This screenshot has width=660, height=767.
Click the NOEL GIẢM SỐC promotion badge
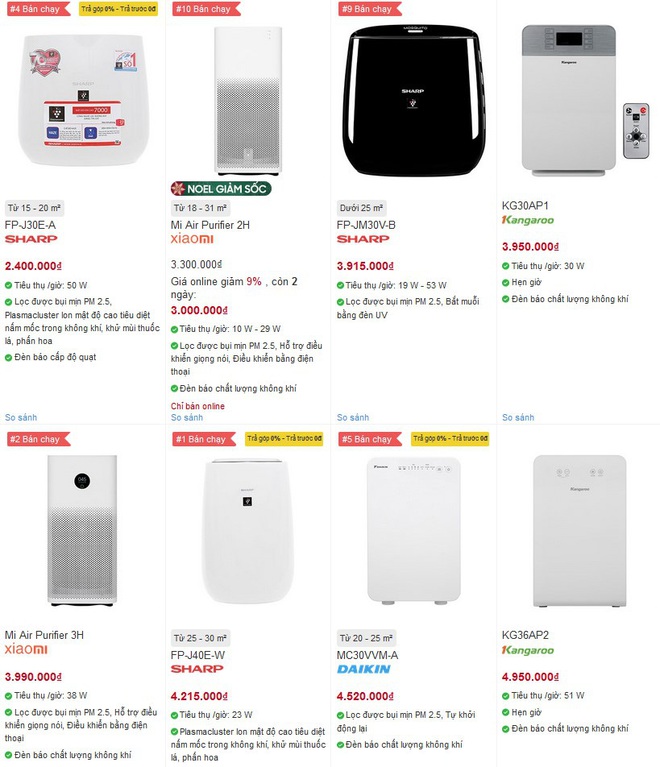221,189
